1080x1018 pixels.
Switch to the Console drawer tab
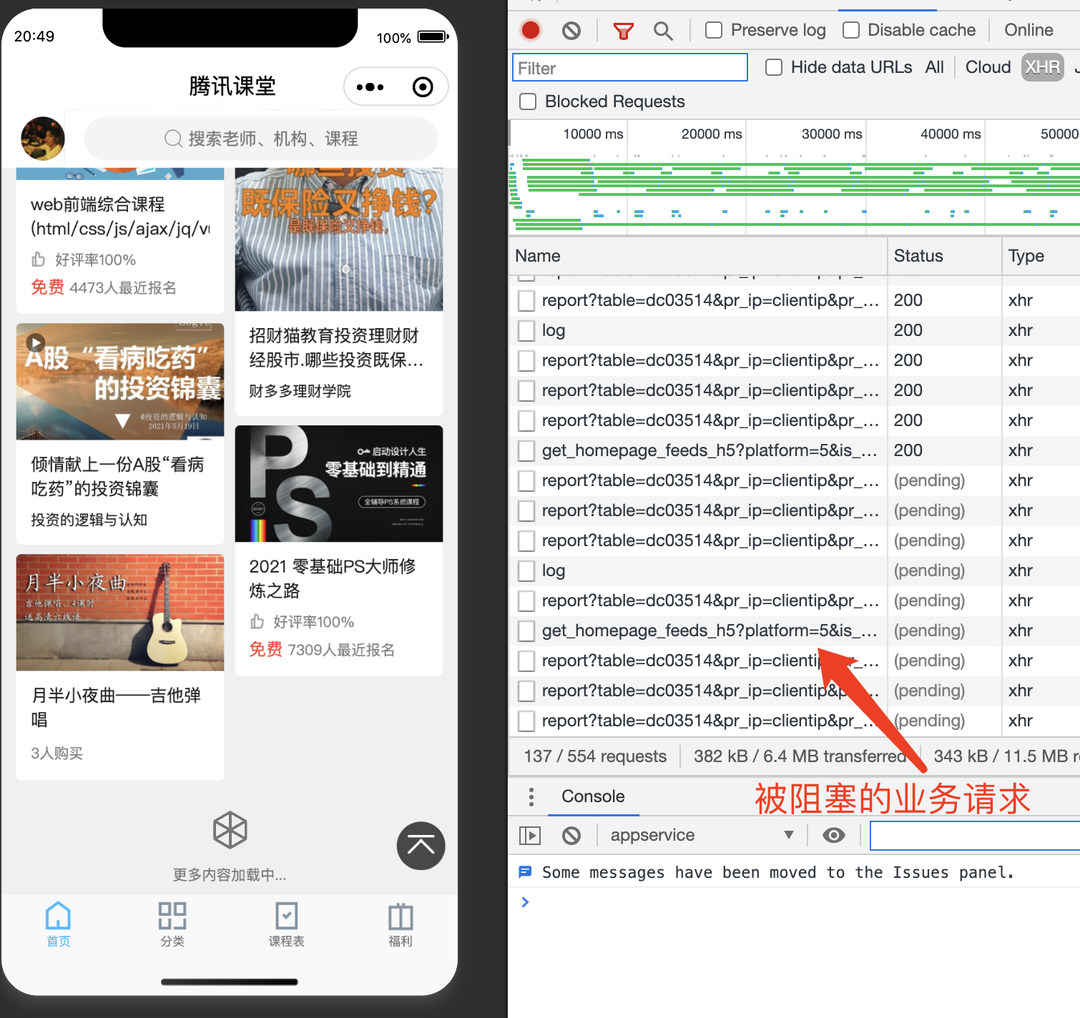pyautogui.click(x=592, y=797)
